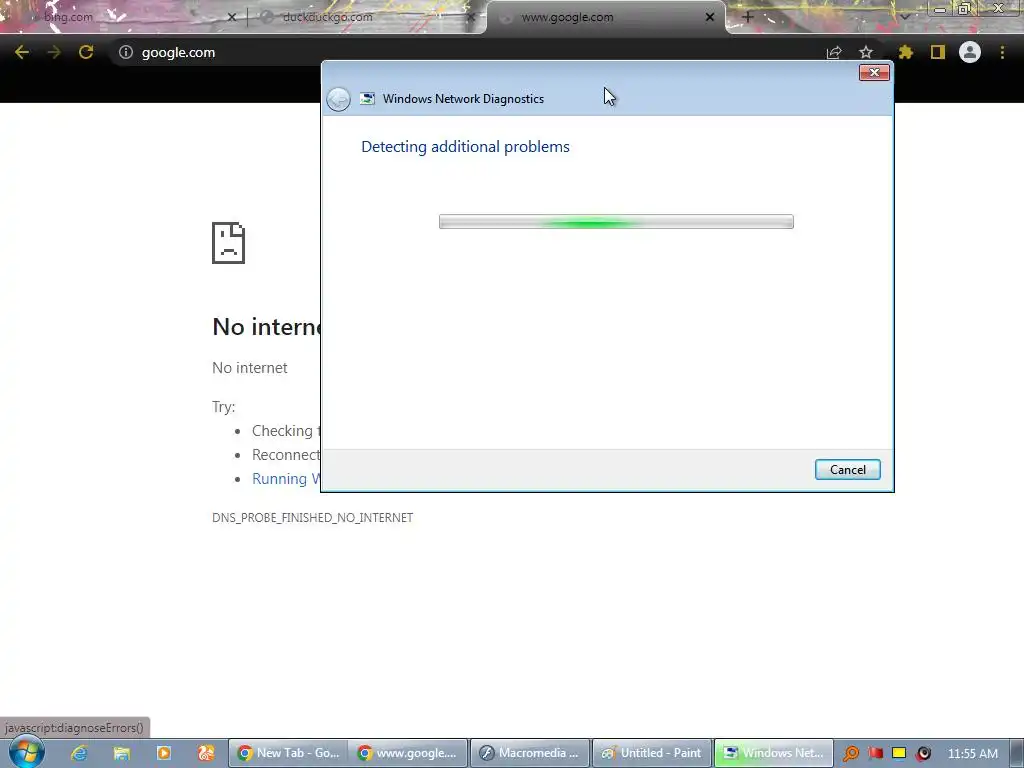
Task: View site information icon beside google.com
Action: click(125, 52)
